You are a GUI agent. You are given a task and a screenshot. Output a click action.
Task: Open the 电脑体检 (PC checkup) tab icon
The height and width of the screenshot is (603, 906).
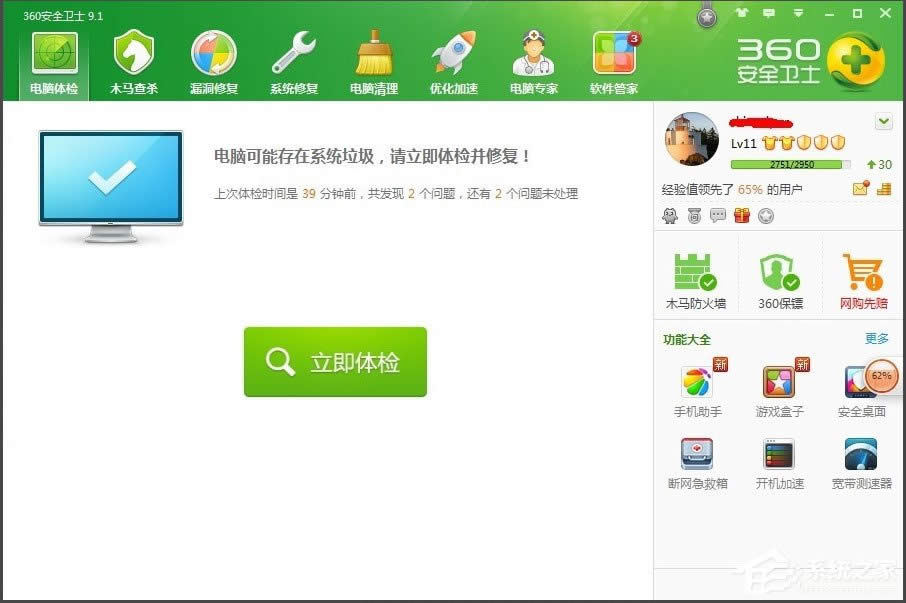point(55,58)
